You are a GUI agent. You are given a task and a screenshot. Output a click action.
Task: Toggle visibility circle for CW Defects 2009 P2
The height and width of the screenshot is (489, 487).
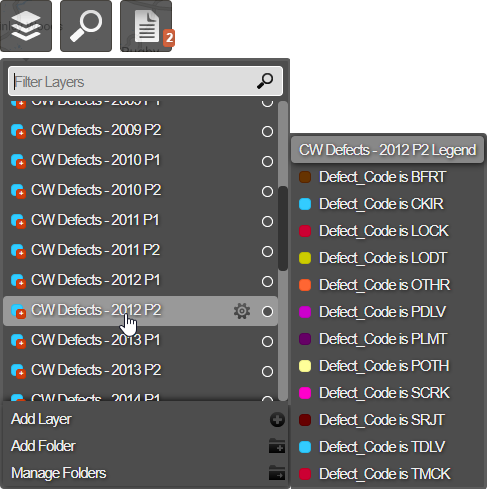click(x=267, y=131)
